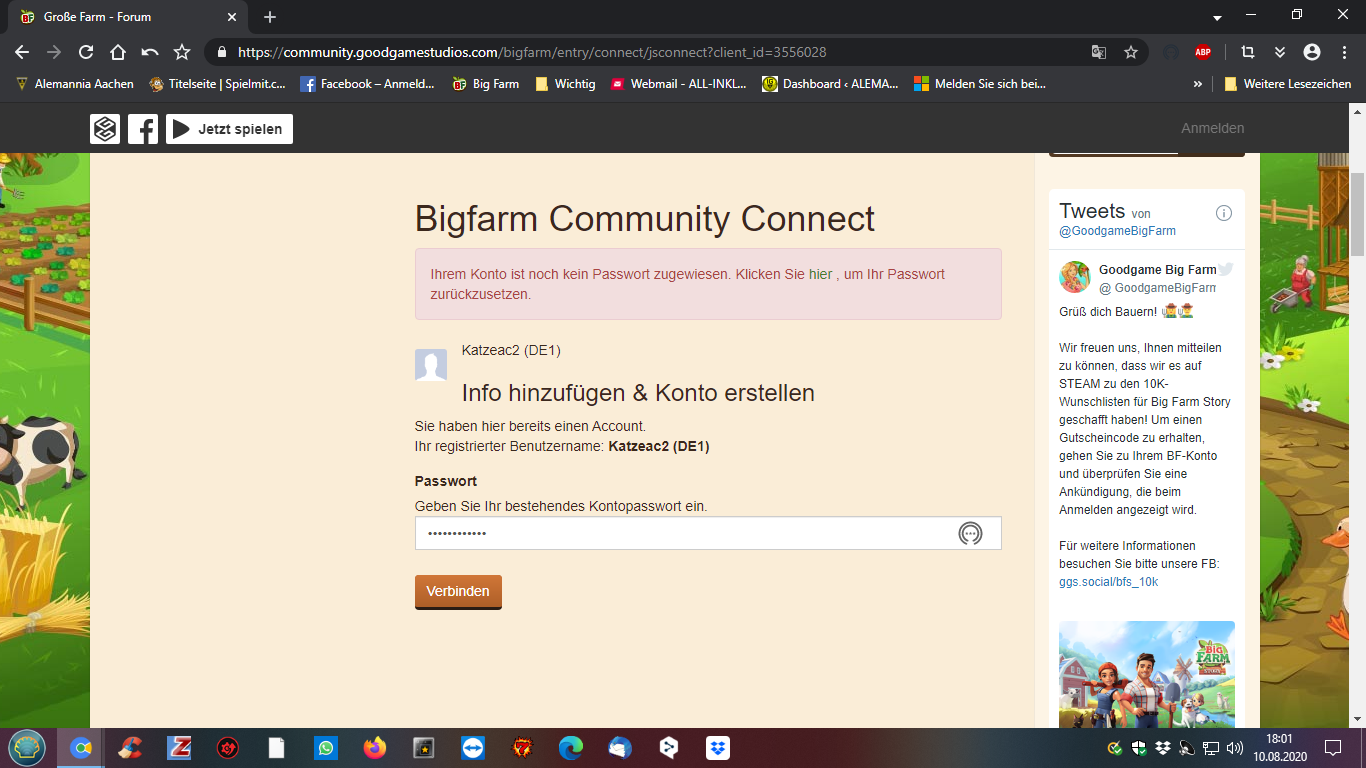
Task: Open TeamViewer from the taskbar
Action: [x=472, y=748]
